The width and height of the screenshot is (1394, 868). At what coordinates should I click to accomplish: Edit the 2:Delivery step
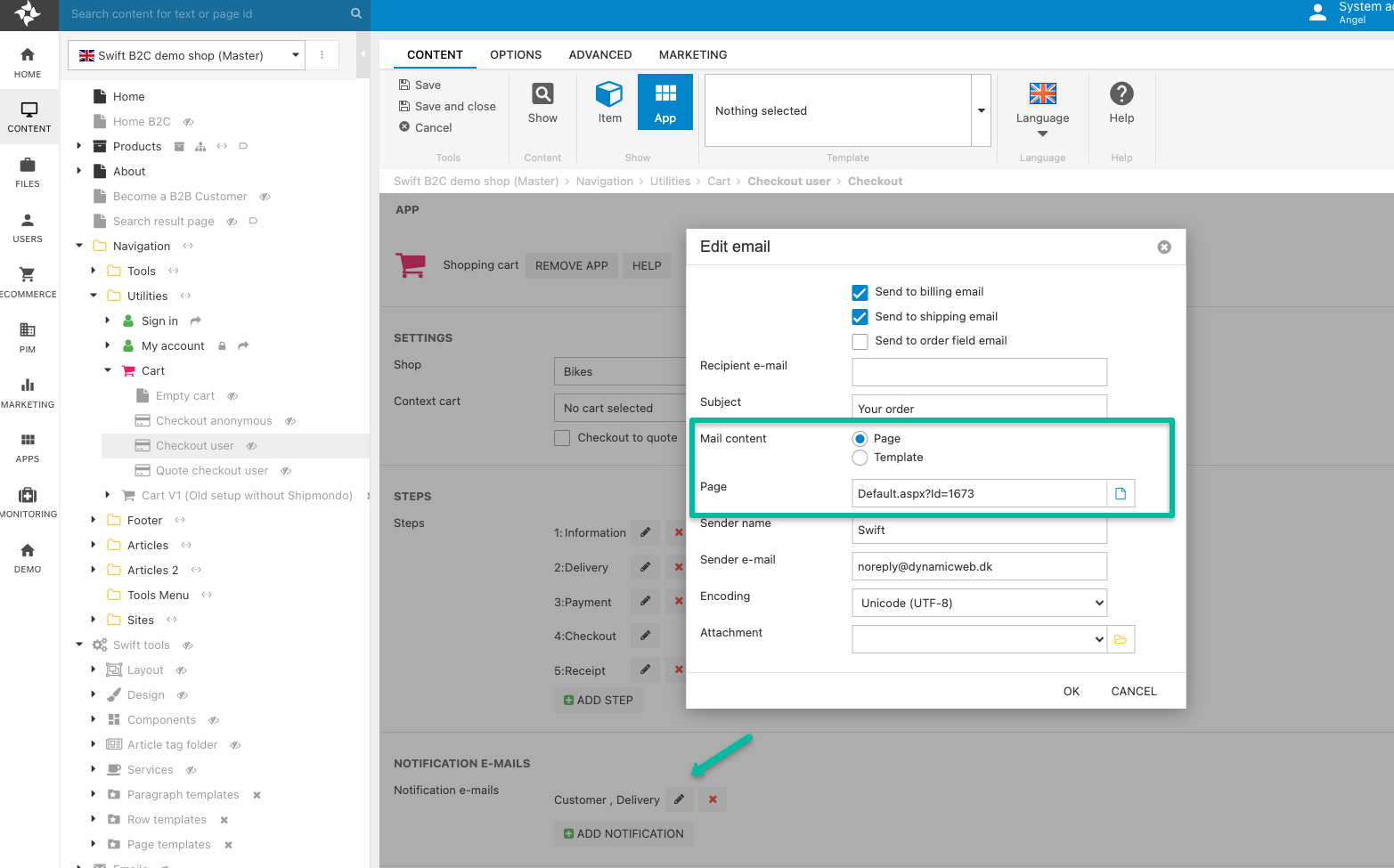click(x=646, y=567)
